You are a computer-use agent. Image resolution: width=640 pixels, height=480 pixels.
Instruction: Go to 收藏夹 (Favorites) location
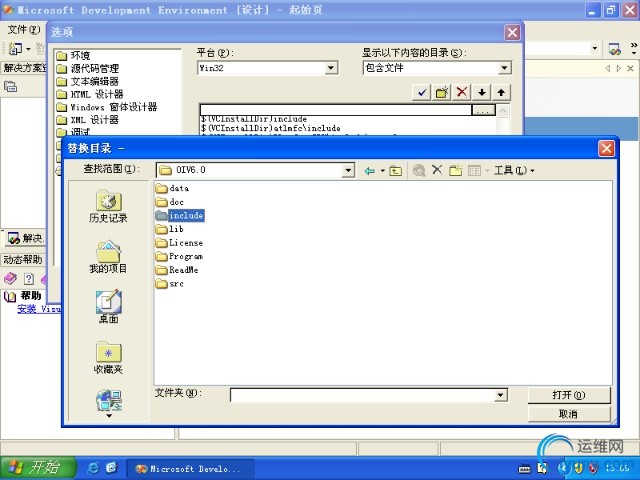(108, 358)
